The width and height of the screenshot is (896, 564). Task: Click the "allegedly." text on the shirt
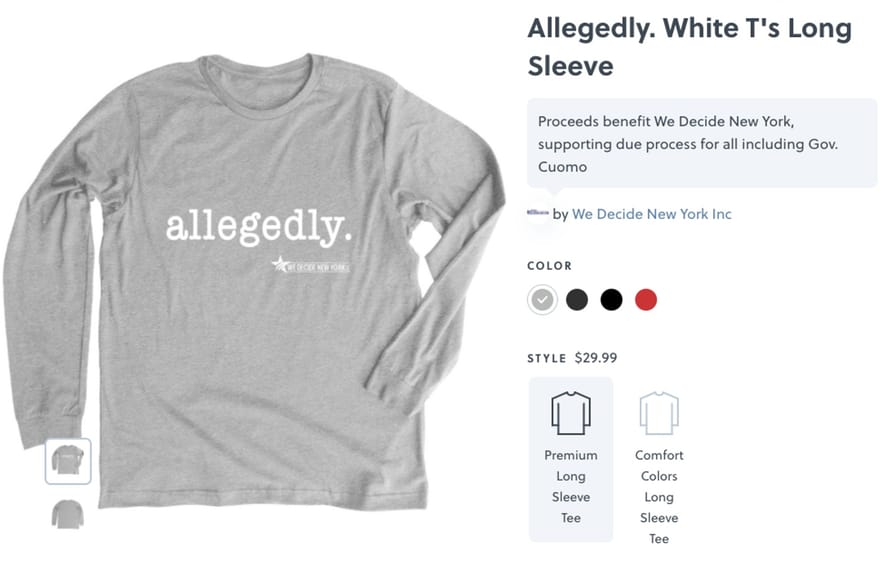(x=258, y=227)
